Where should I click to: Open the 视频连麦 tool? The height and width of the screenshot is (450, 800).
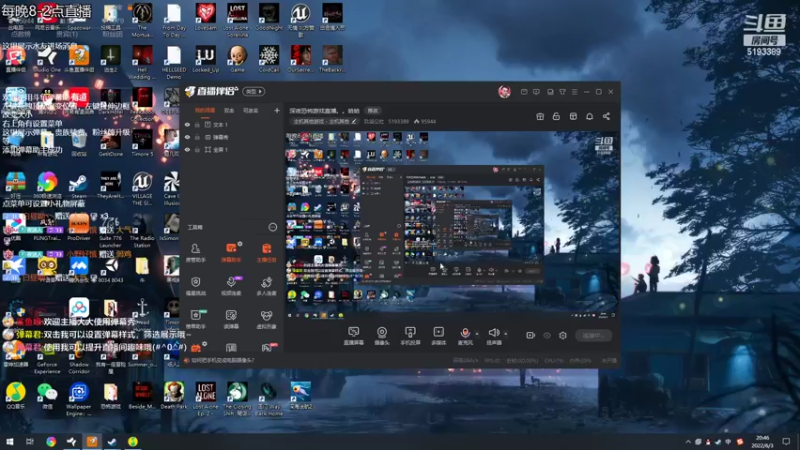pyautogui.click(x=231, y=286)
